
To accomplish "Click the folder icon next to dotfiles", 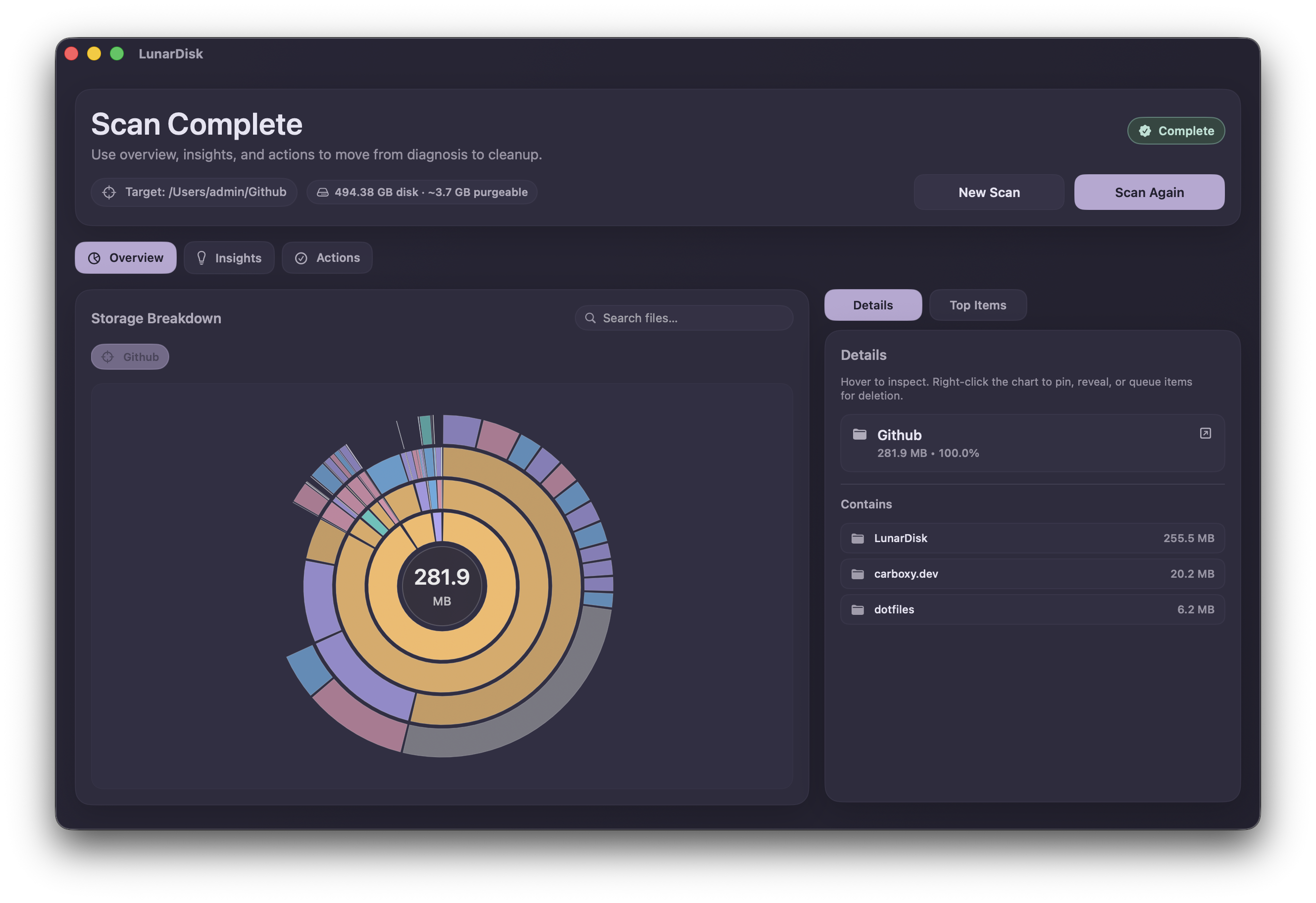I will click(858, 609).
